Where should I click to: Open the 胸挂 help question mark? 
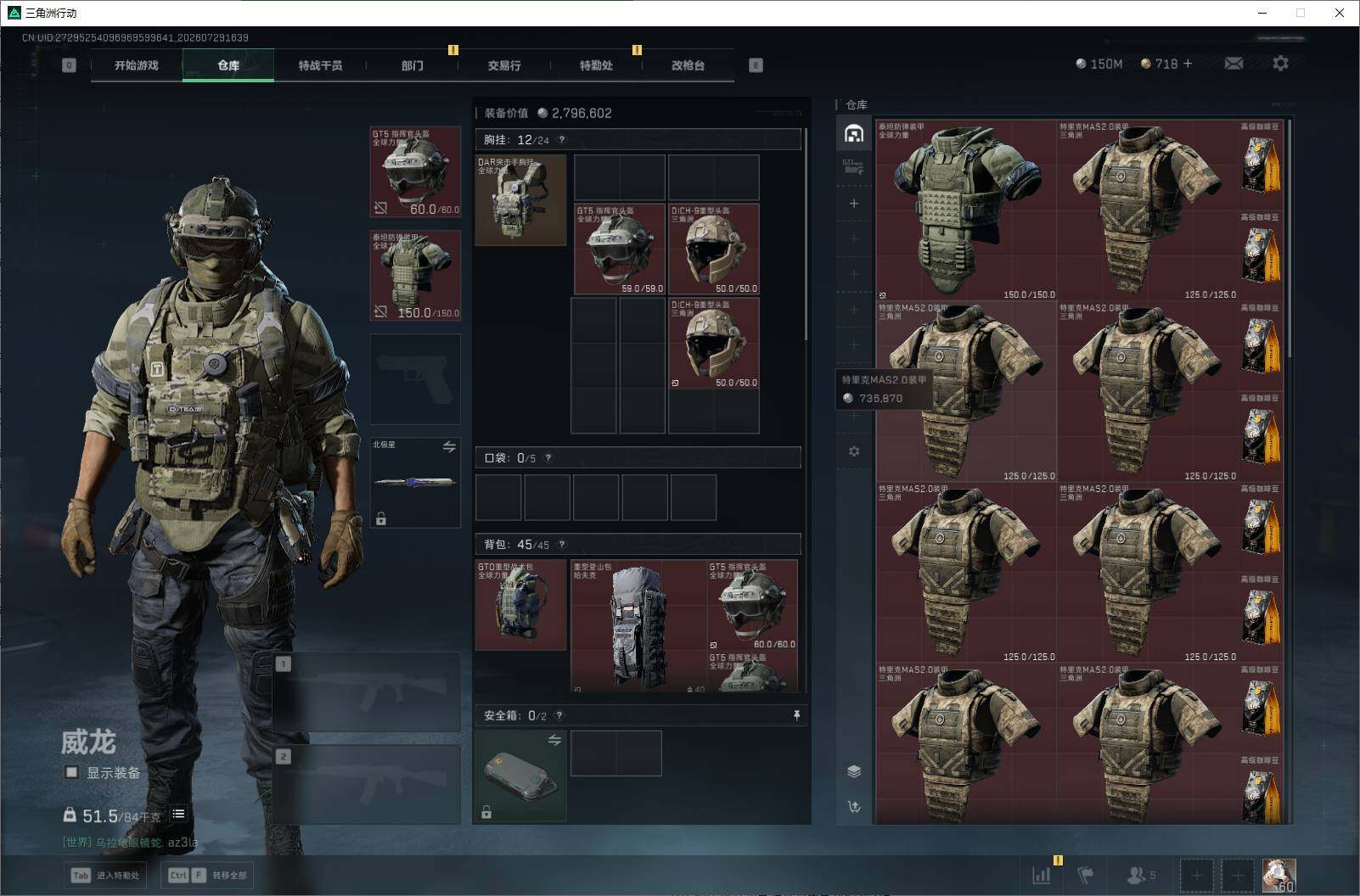point(561,140)
